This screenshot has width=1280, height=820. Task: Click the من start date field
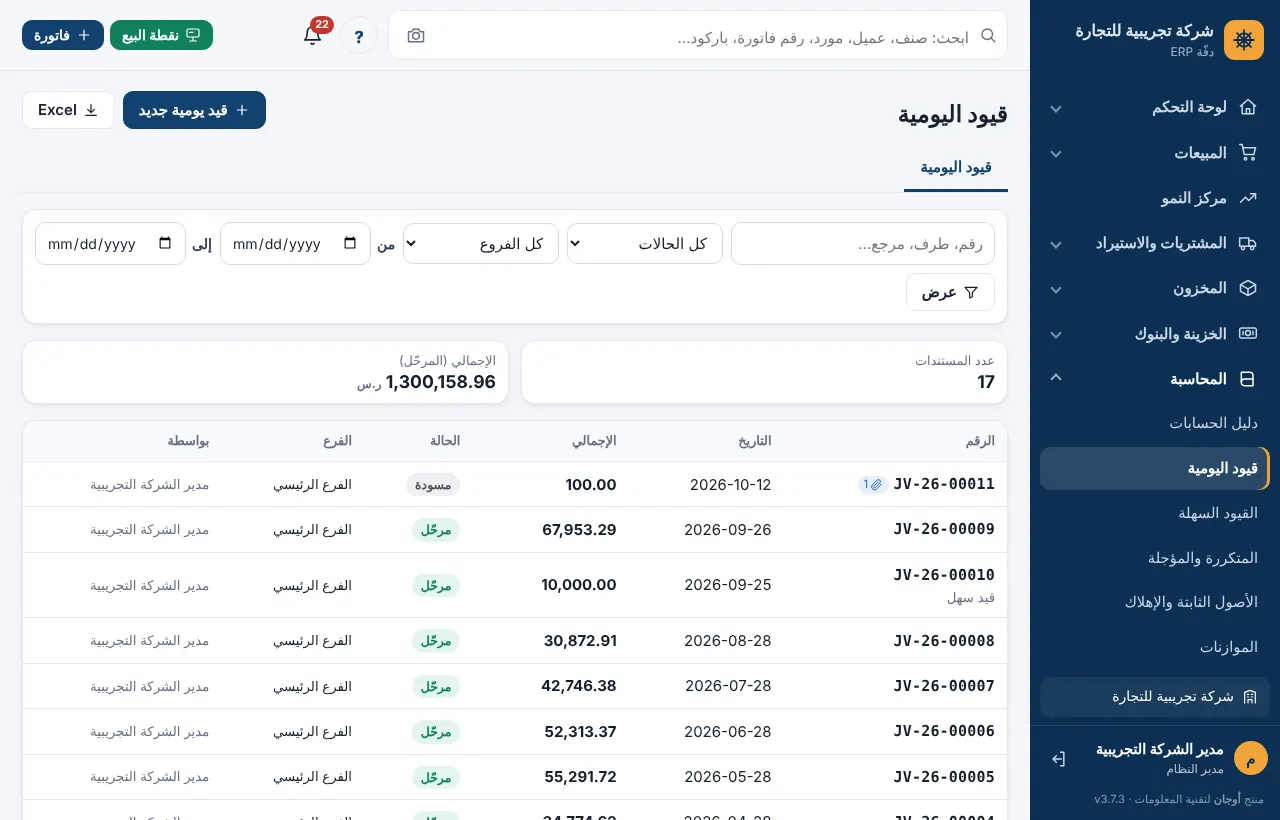pyautogui.click(x=295, y=243)
